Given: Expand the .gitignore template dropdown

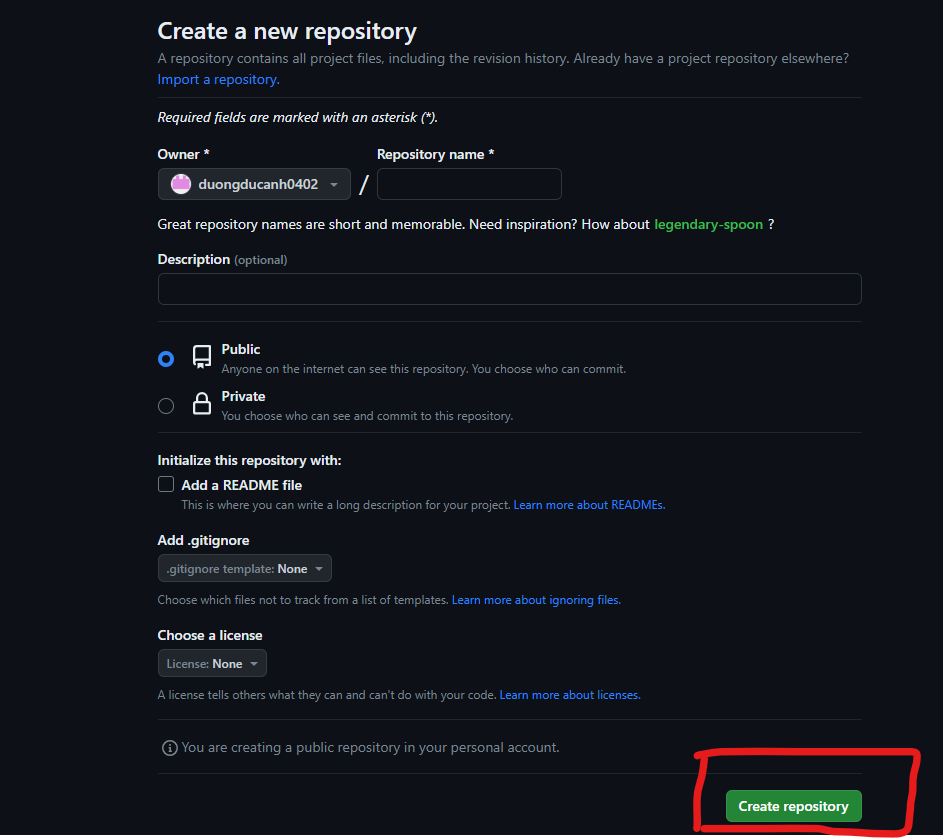Looking at the screenshot, I should click(245, 569).
